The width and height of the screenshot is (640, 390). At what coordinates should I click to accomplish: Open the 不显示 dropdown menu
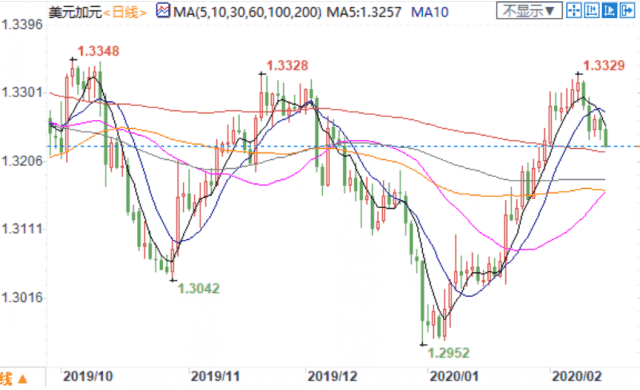pyautogui.click(x=529, y=11)
